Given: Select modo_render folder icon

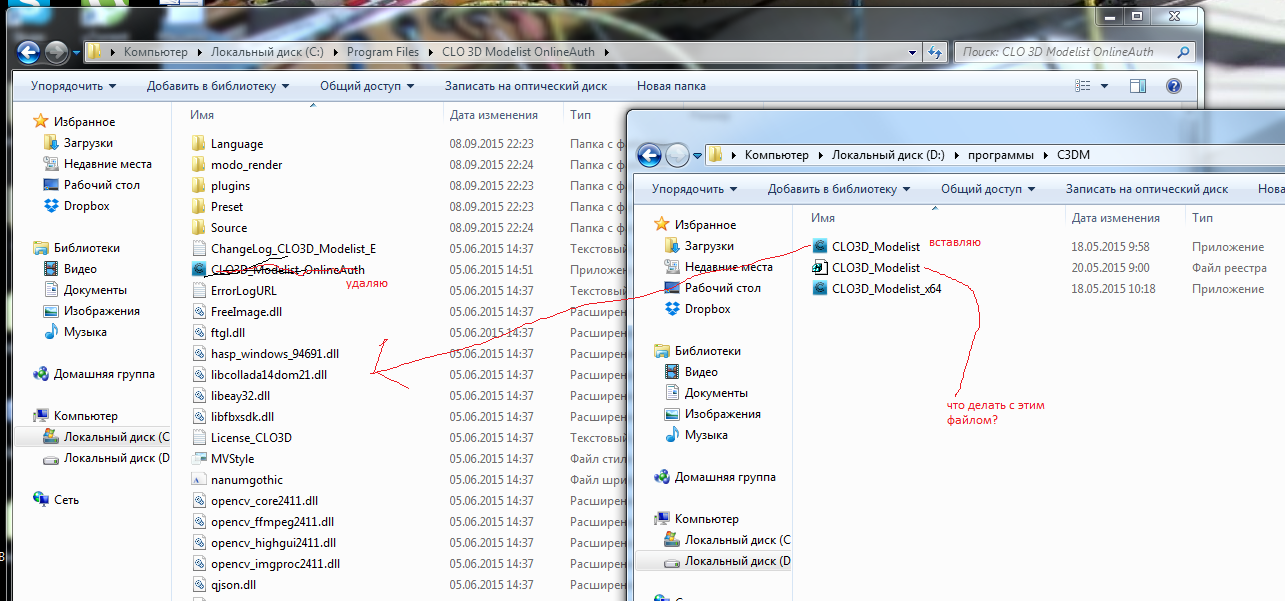Looking at the screenshot, I should point(198,165).
